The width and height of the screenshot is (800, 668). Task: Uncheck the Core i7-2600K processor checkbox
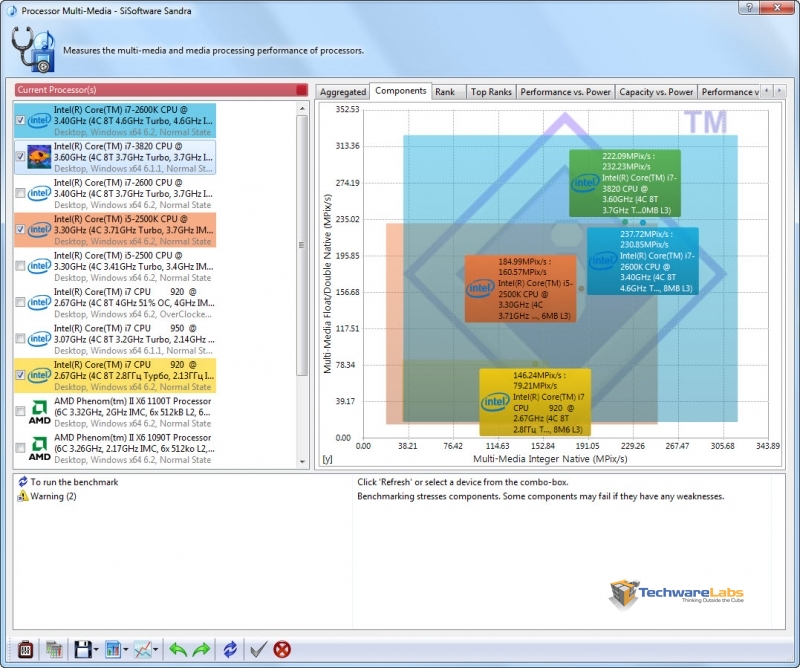(20, 120)
